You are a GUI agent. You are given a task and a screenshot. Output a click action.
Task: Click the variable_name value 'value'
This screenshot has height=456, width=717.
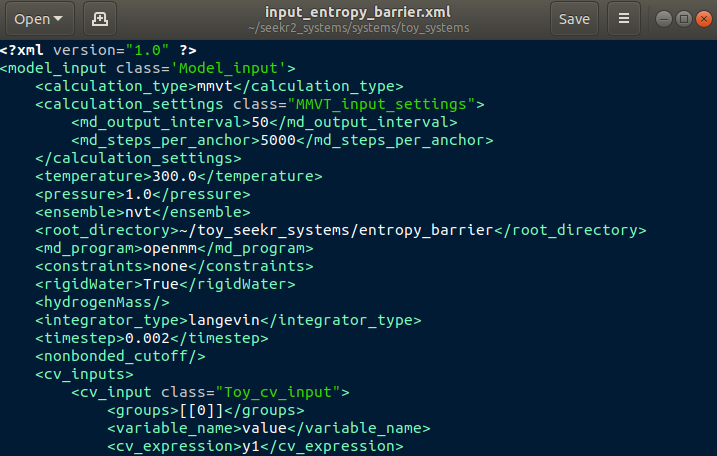(x=264, y=428)
